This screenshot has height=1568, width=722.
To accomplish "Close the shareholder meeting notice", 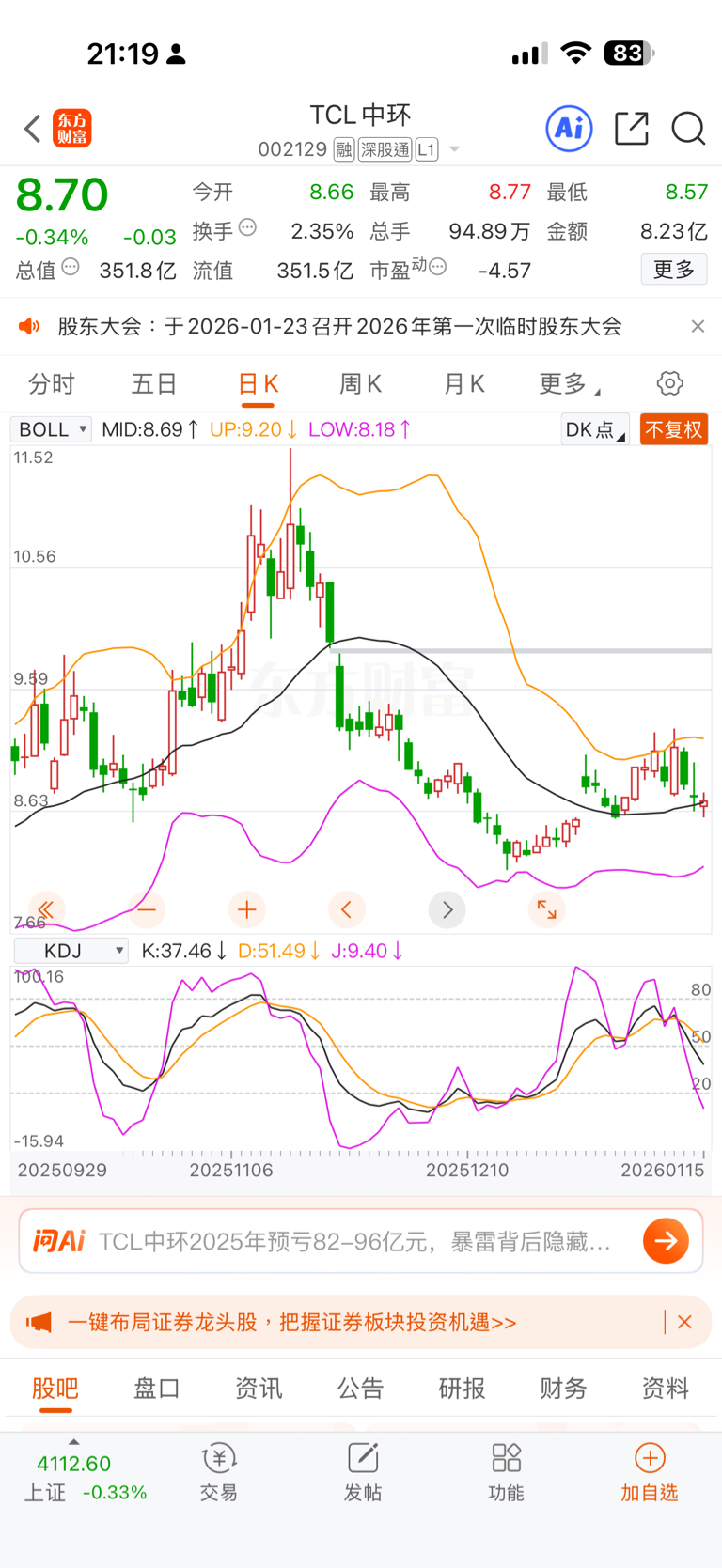I will tap(698, 326).
